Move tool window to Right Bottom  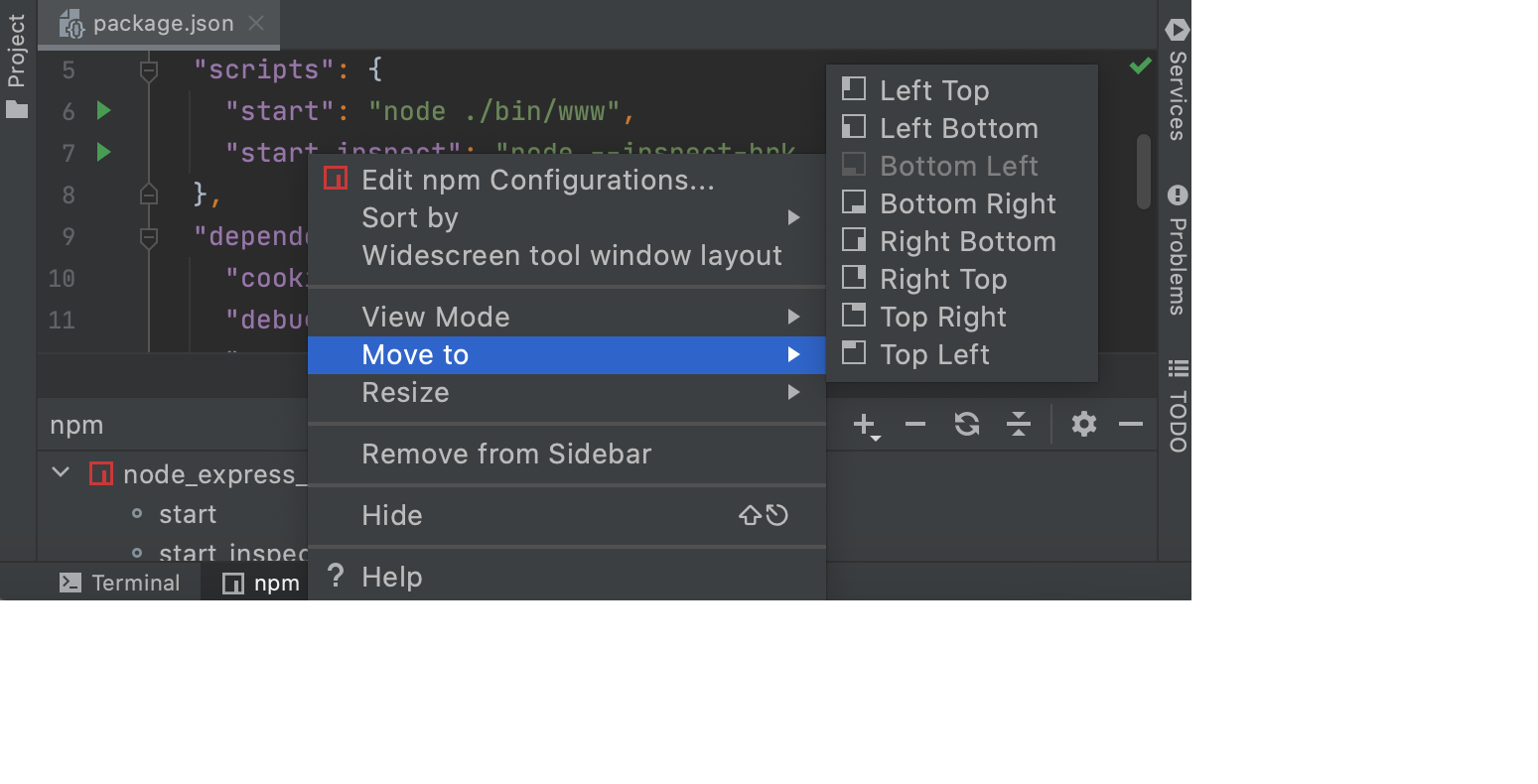pyautogui.click(x=962, y=241)
